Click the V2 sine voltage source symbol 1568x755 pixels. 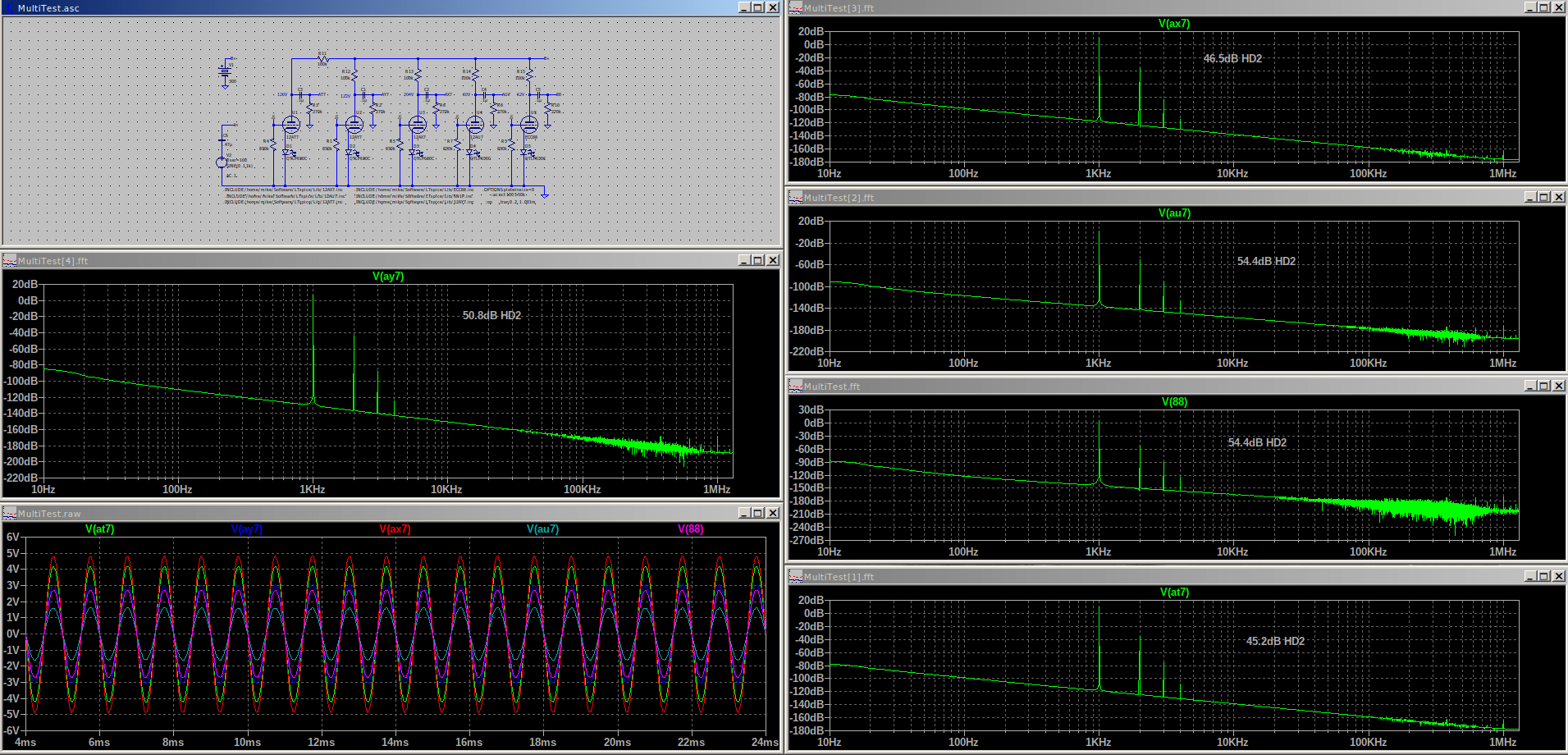[x=222, y=162]
